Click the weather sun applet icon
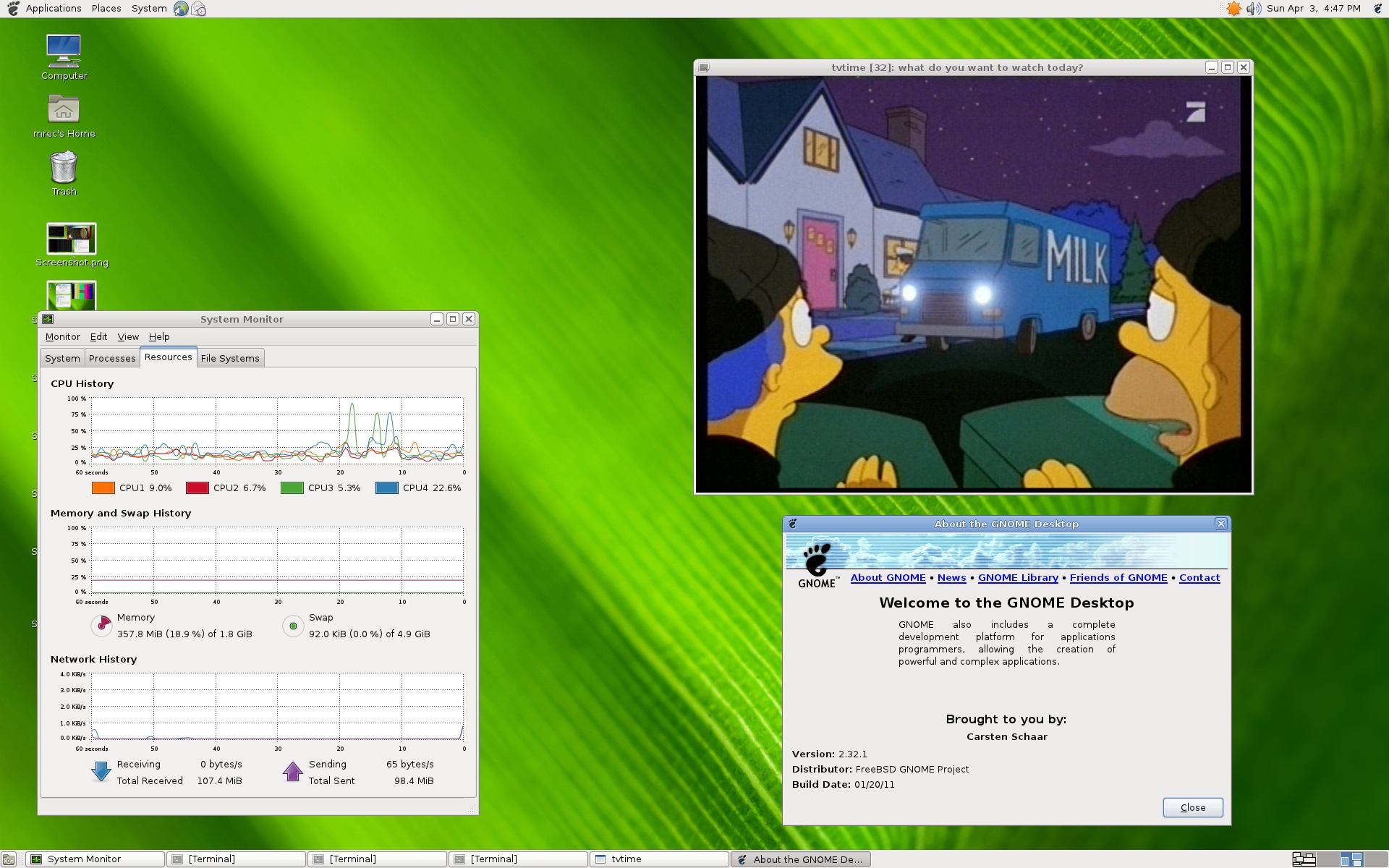1389x868 pixels. (x=1234, y=9)
